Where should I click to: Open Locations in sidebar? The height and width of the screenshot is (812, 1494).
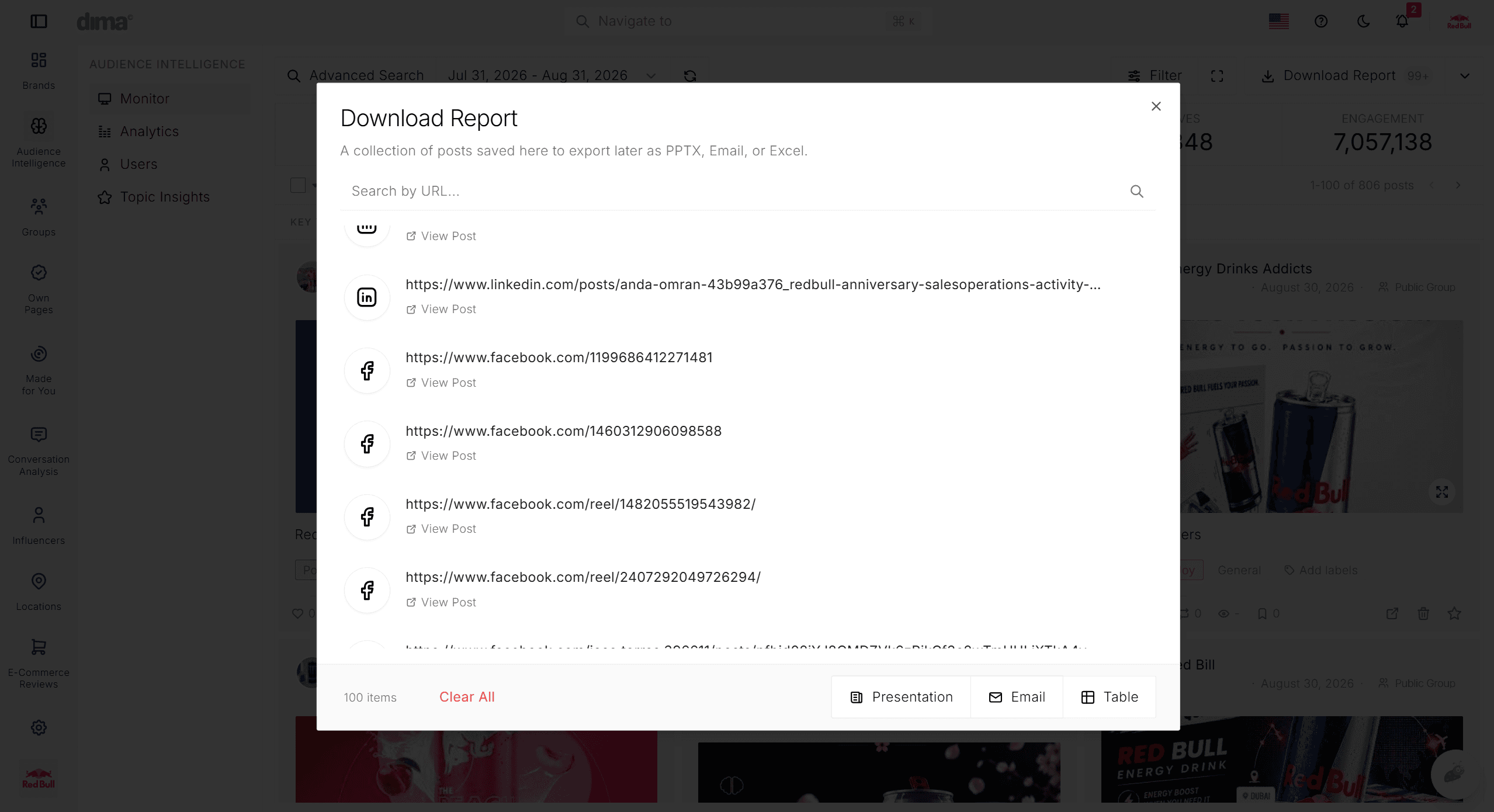(x=39, y=592)
